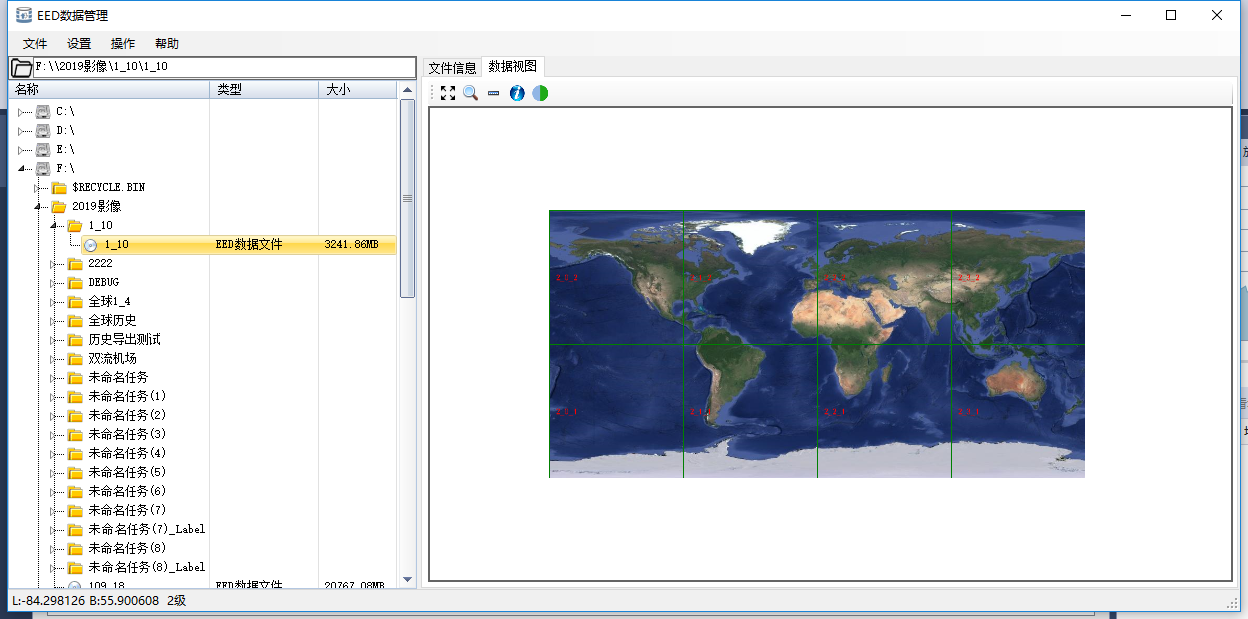Open the 文件 menu
The height and width of the screenshot is (619, 1248).
click(35, 44)
